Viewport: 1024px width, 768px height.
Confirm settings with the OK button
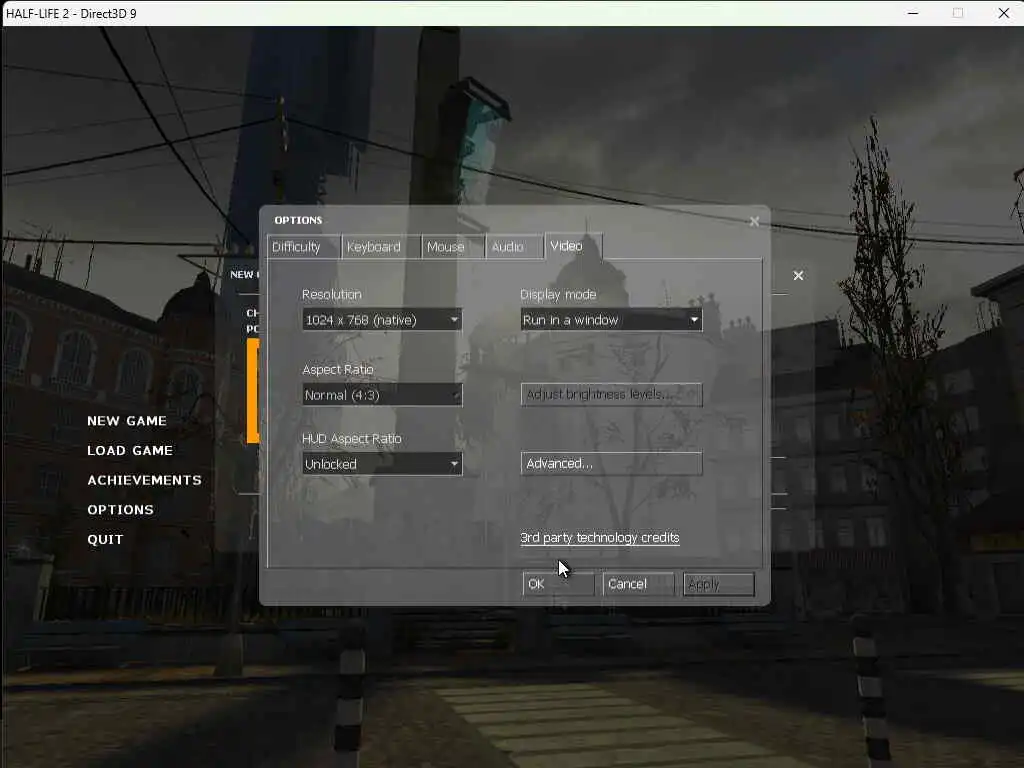(x=558, y=584)
